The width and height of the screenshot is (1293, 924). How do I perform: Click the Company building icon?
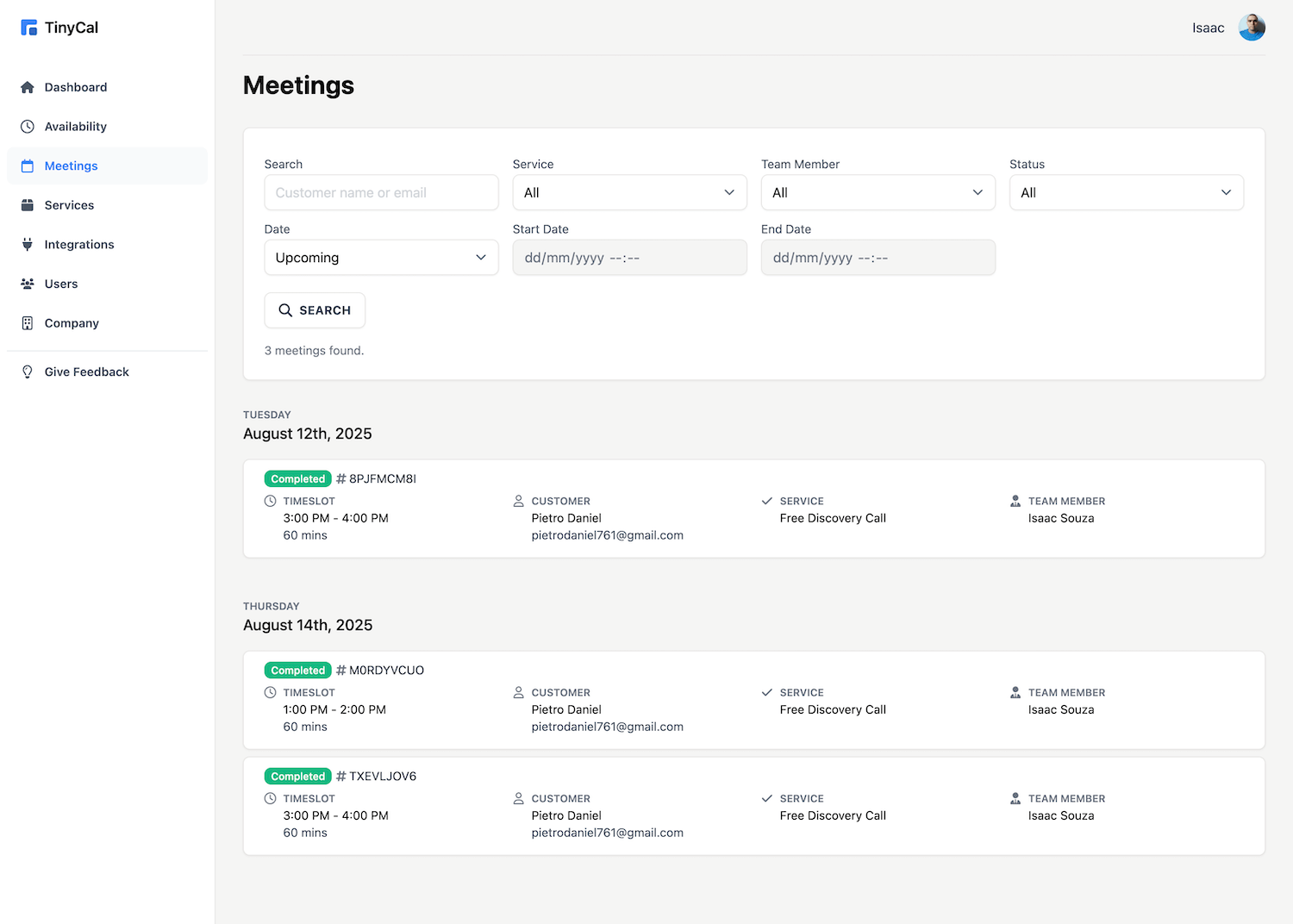(x=28, y=323)
